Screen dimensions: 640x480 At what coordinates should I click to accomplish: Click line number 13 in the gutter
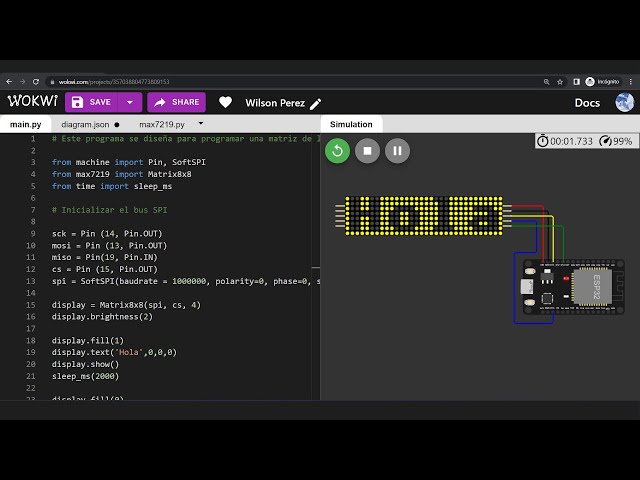click(x=31, y=281)
